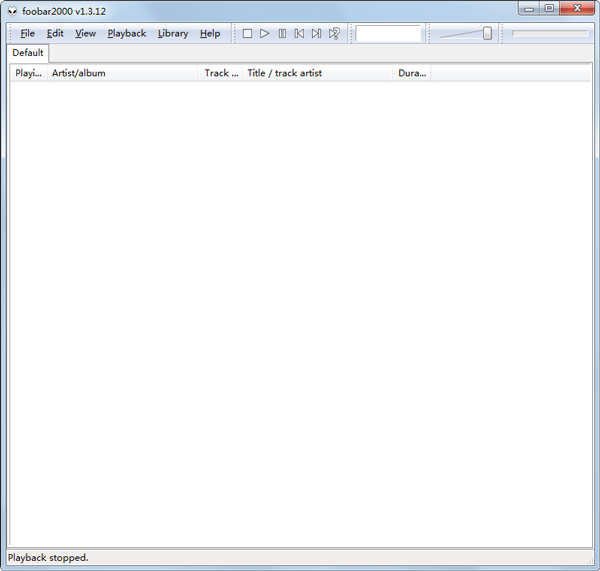600x571 pixels.
Task: Pause playback using the Pause icon
Action: pos(282,34)
